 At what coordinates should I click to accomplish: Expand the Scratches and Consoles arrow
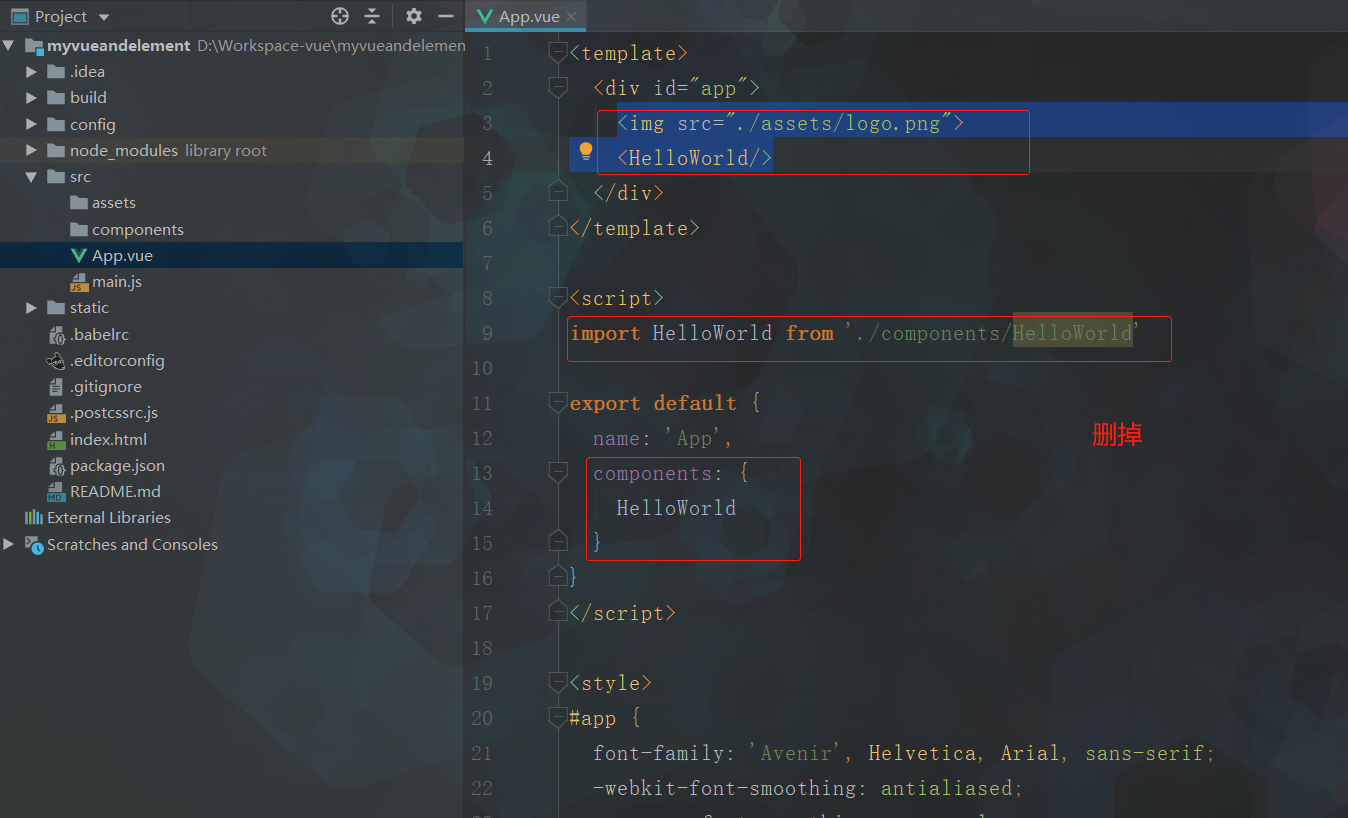(10, 544)
